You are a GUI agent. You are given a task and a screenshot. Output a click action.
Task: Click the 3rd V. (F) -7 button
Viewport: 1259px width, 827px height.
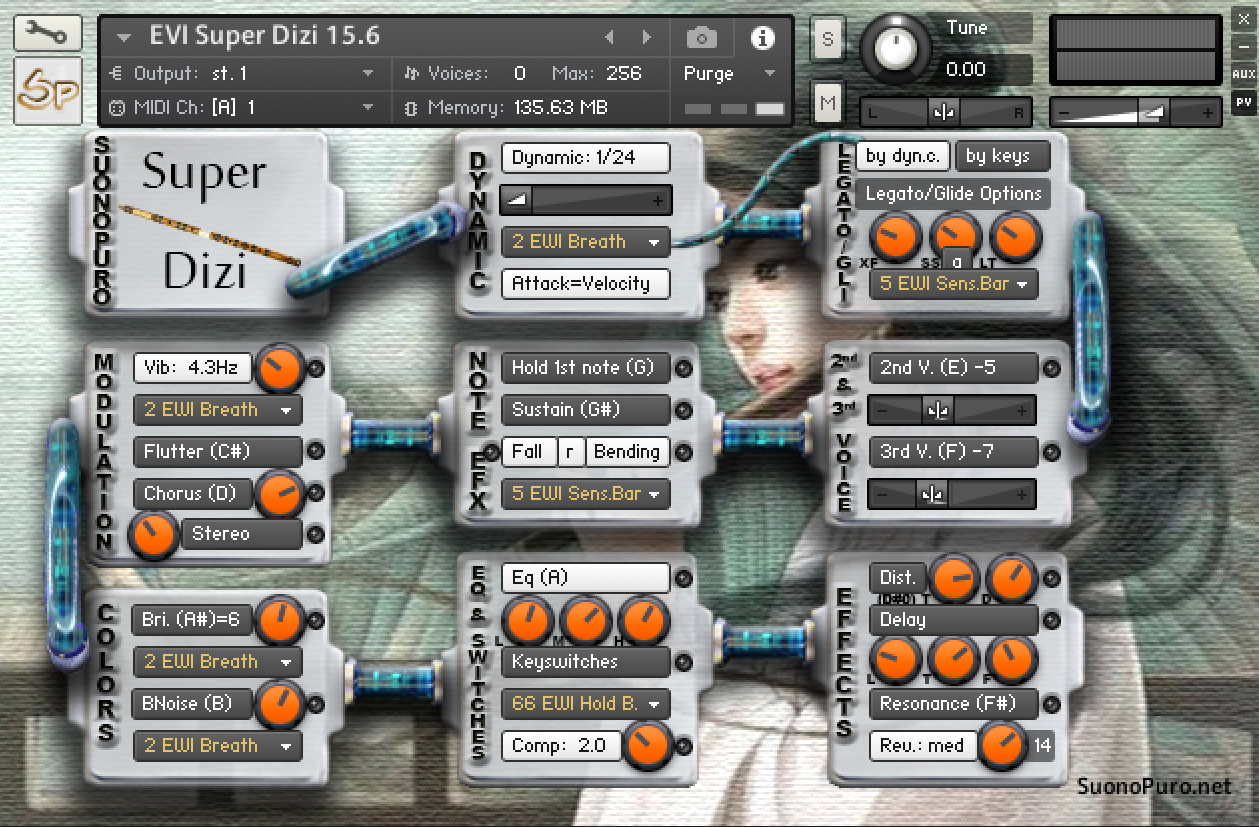(x=953, y=452)
